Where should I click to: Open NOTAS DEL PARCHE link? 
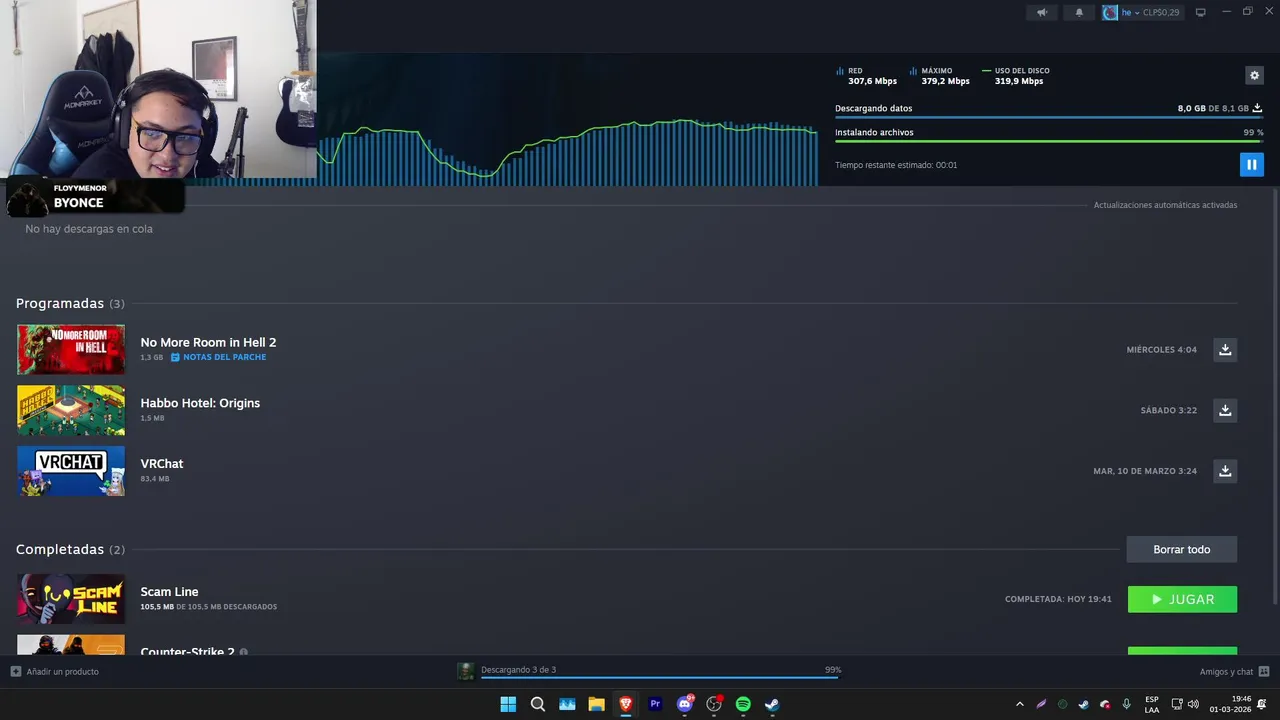[218, 357]
